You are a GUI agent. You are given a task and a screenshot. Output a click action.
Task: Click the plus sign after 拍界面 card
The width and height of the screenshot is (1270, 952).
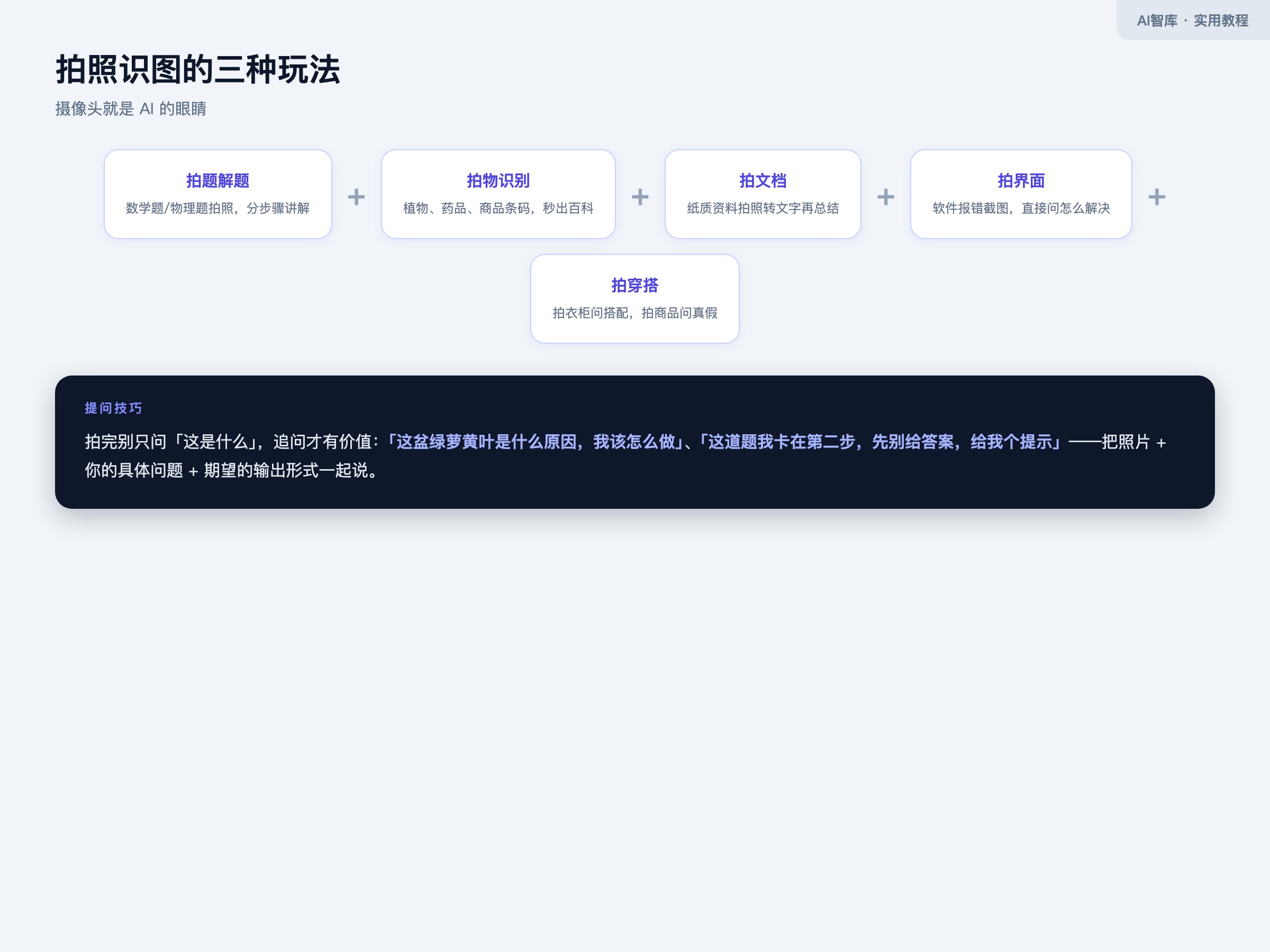click(x=1157, y=197)
